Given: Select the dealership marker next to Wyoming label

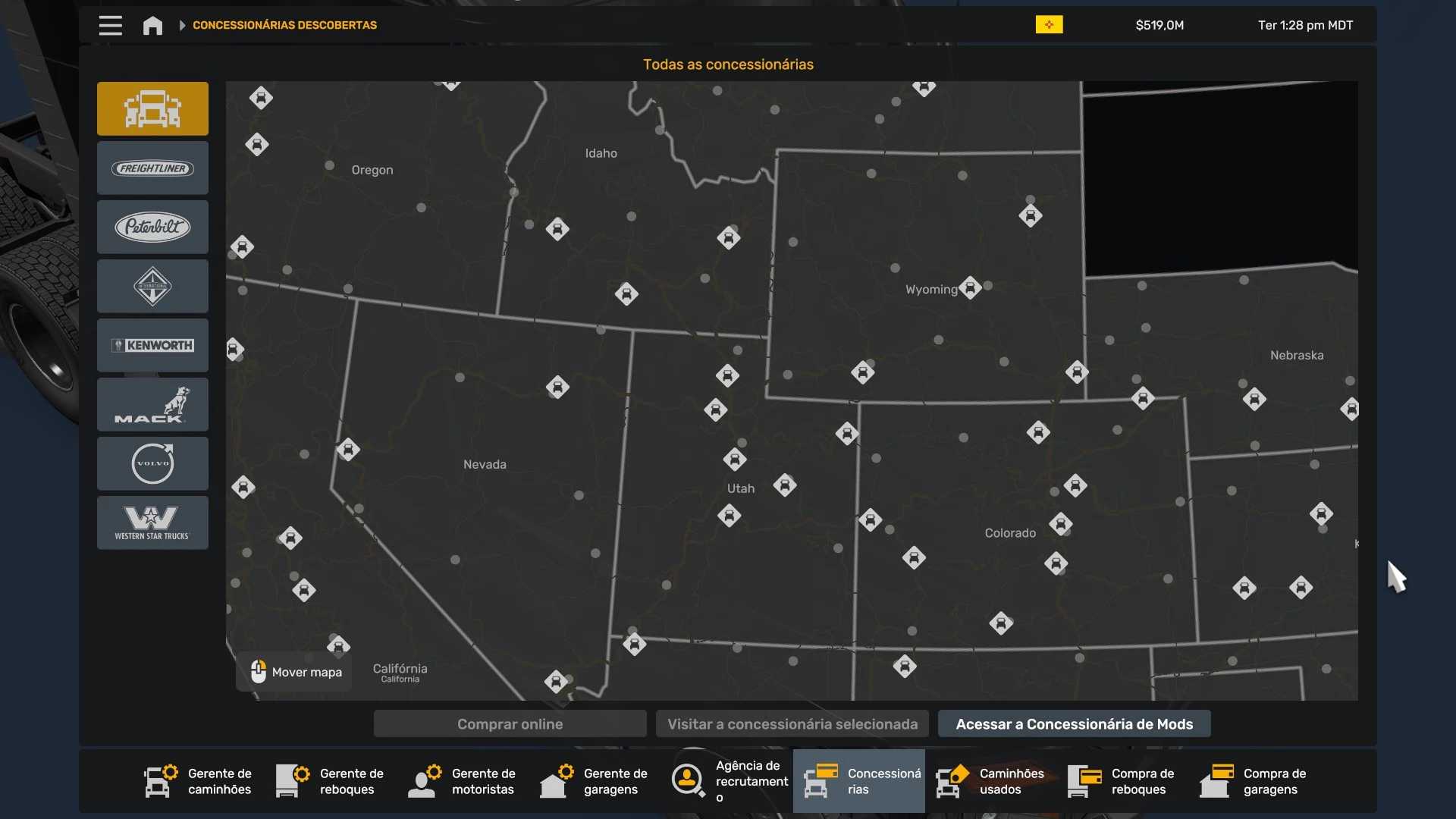Looking at the screenshot, I should click(x=970, y=288).
